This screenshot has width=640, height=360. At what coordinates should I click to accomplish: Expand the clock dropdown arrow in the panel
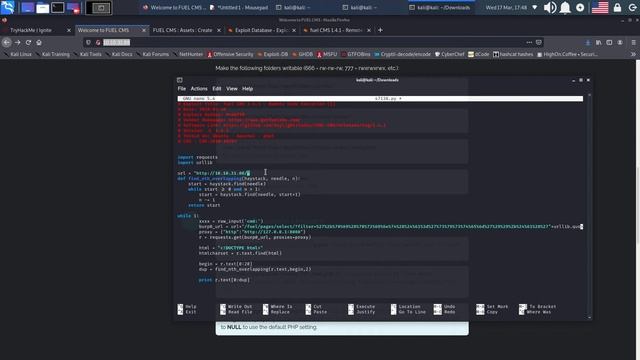pyautogui.click(x=535, y=7)
